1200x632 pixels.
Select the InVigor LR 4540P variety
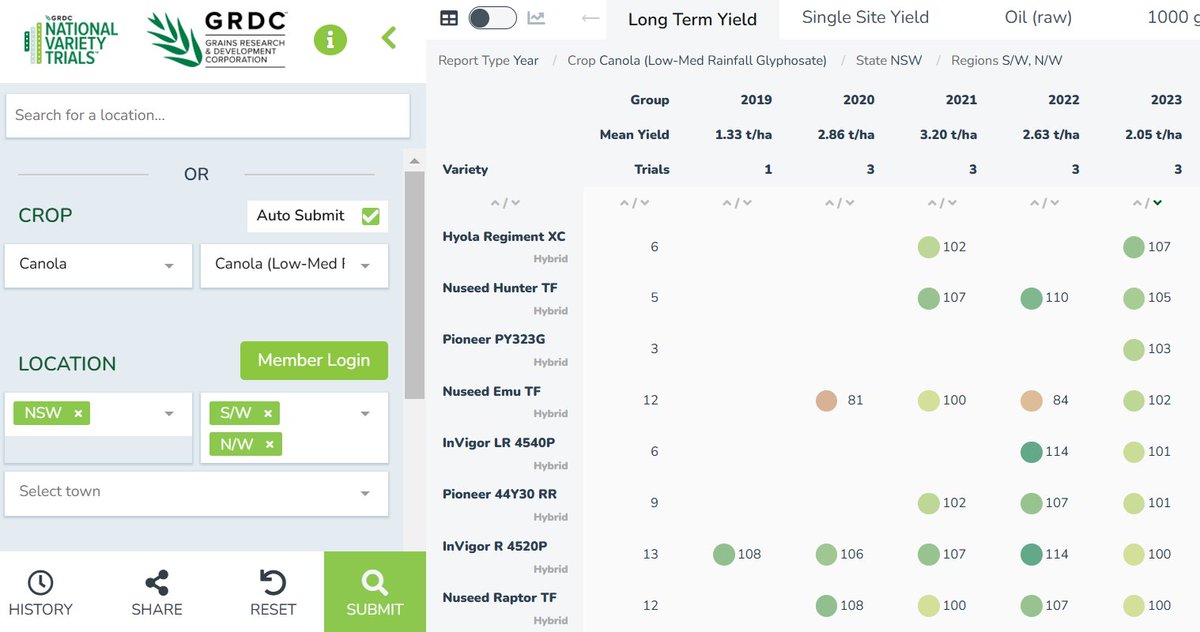(x=498, y=443)
